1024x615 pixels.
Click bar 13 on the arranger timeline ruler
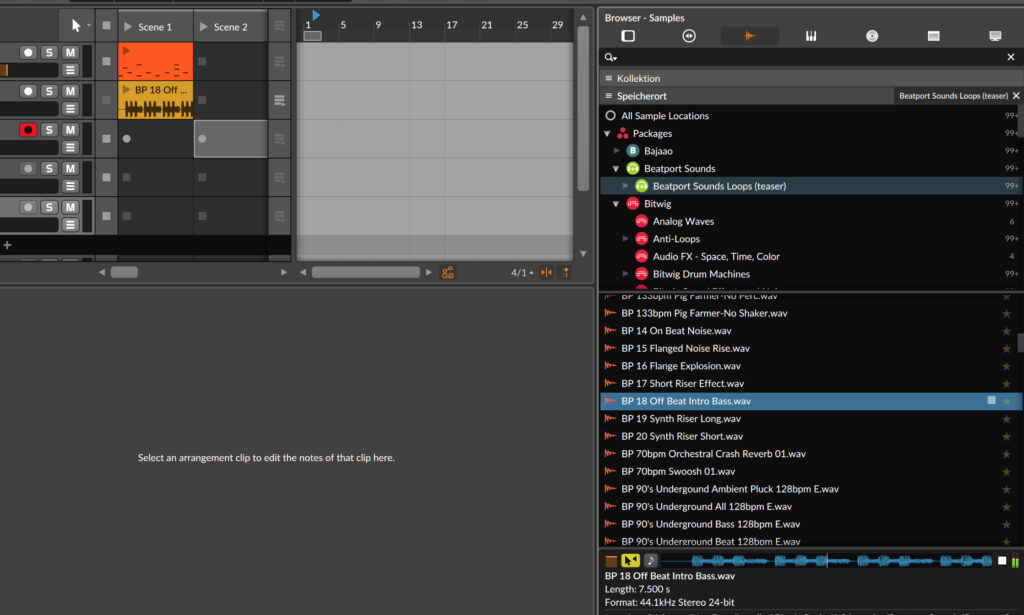416,25
